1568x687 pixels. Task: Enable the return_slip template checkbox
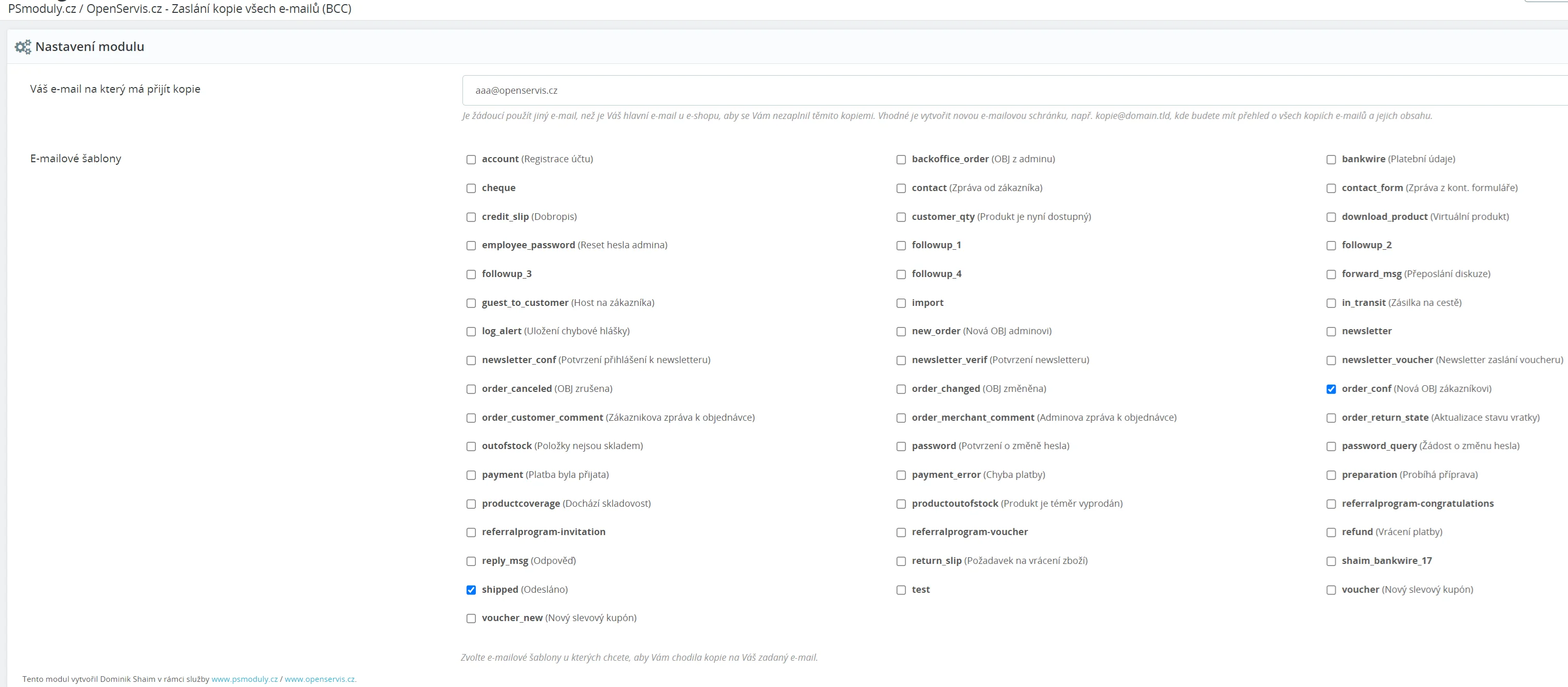(x=901, y=561)
